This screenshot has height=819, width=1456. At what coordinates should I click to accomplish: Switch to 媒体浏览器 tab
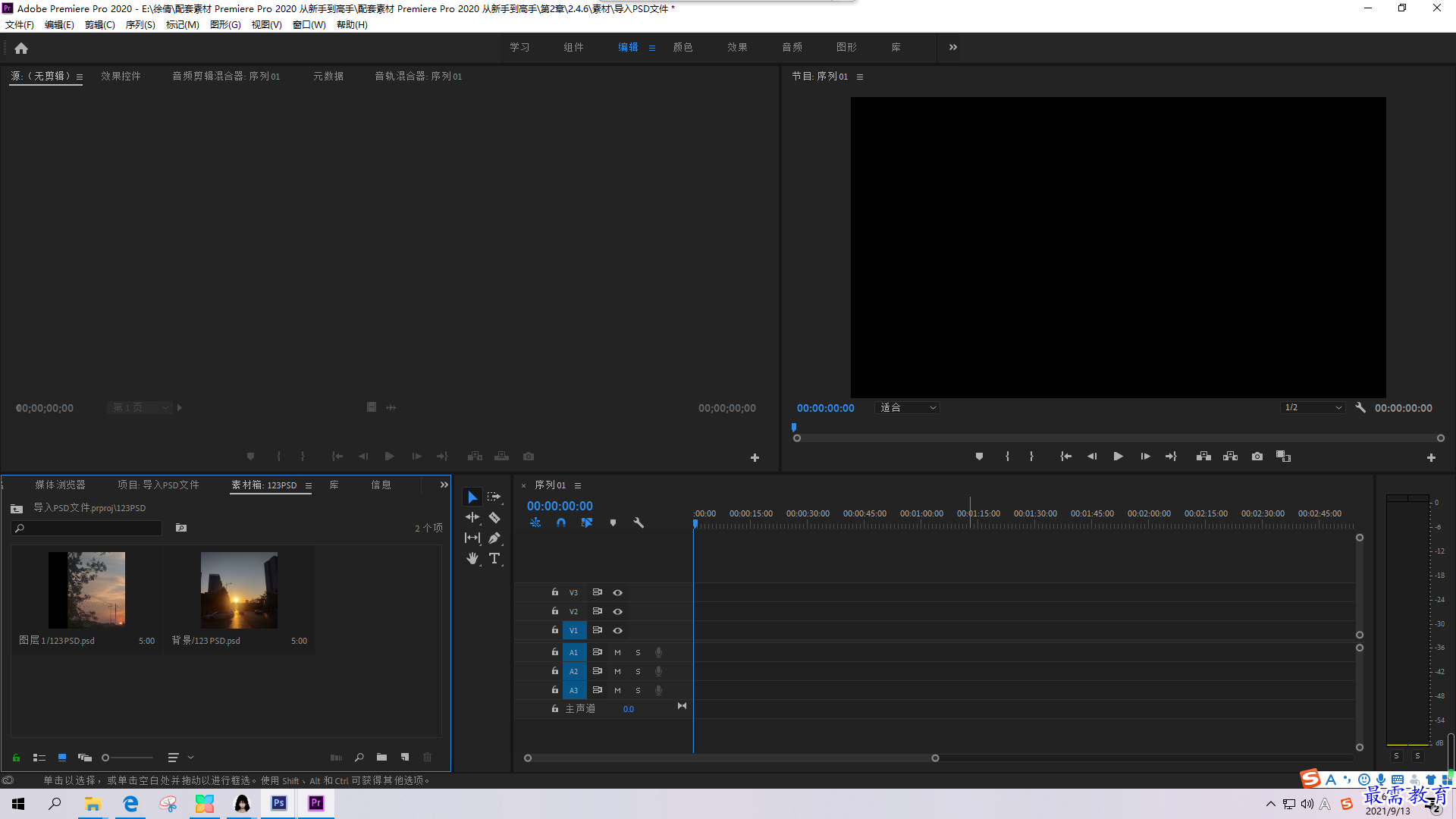point(60,485)
